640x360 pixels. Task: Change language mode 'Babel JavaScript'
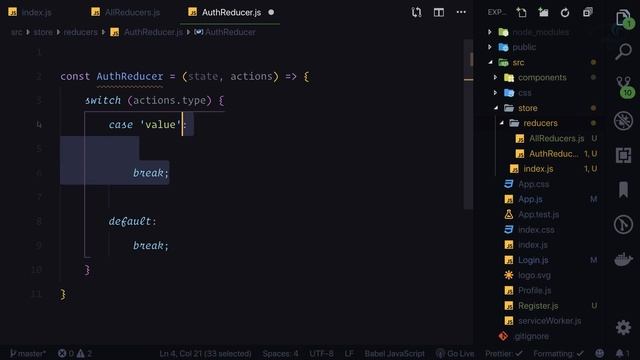[x=394, y=353]
